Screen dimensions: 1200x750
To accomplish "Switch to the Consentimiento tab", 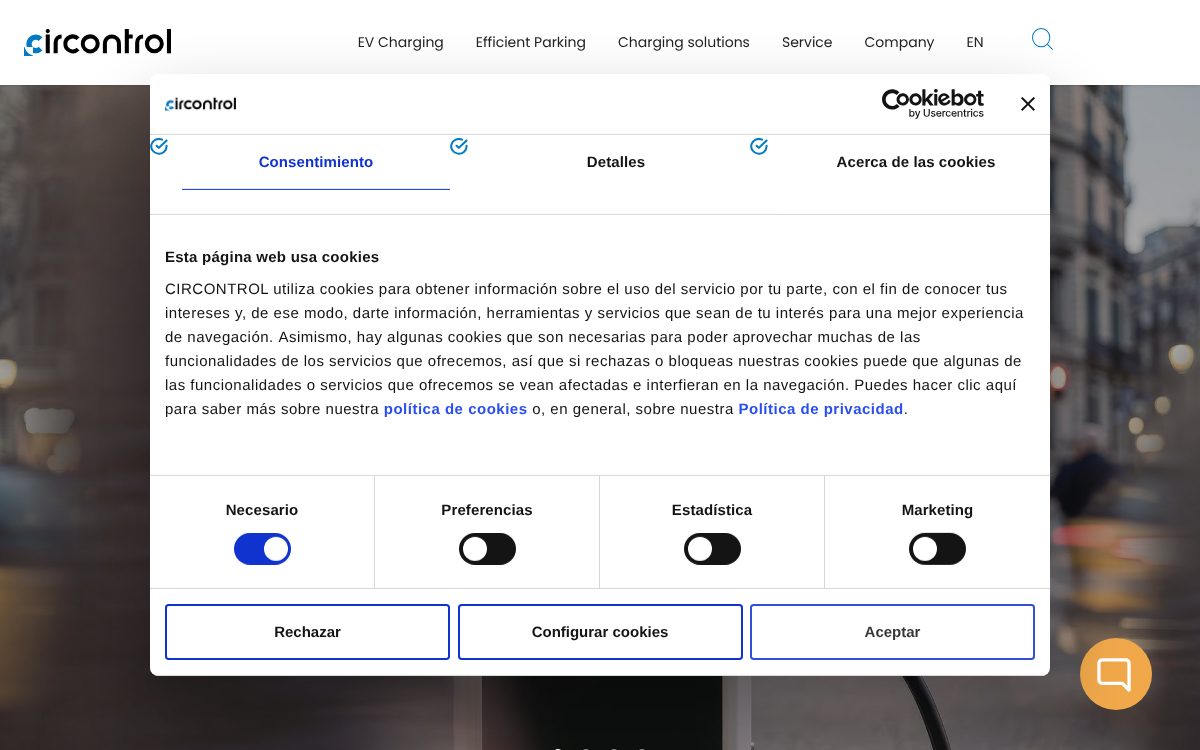I will coord(316,162).
